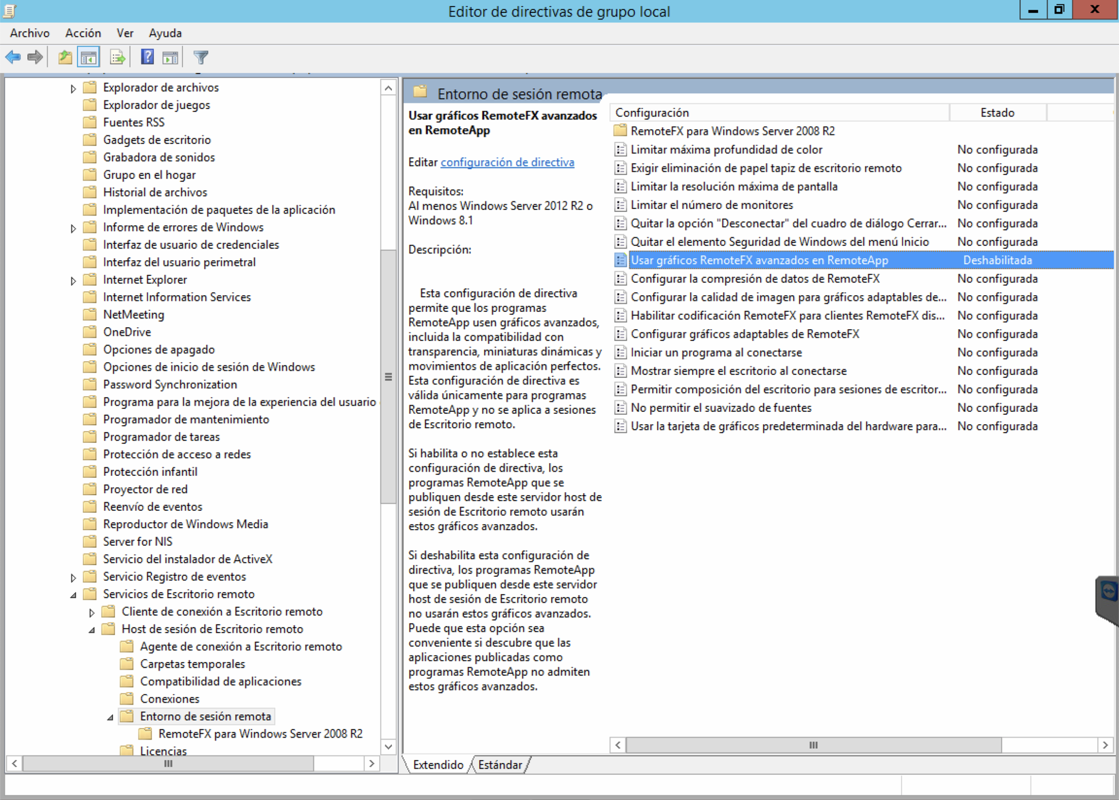Click the folder icon next to OneDrive
The image size is (1119, 800).
coord(90,332)
